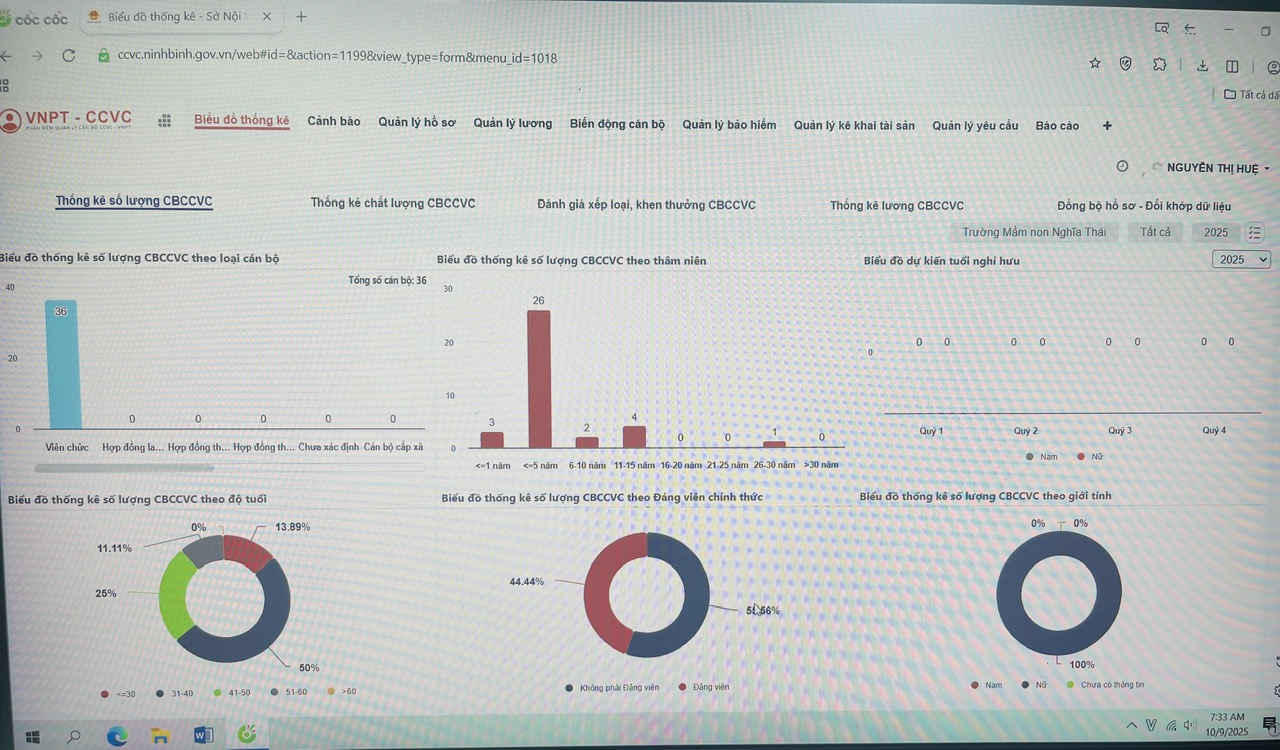Screen dimensions: 1280x750
Task: Click the checklist filter icon beside 2025
Action: (1255, 233)
